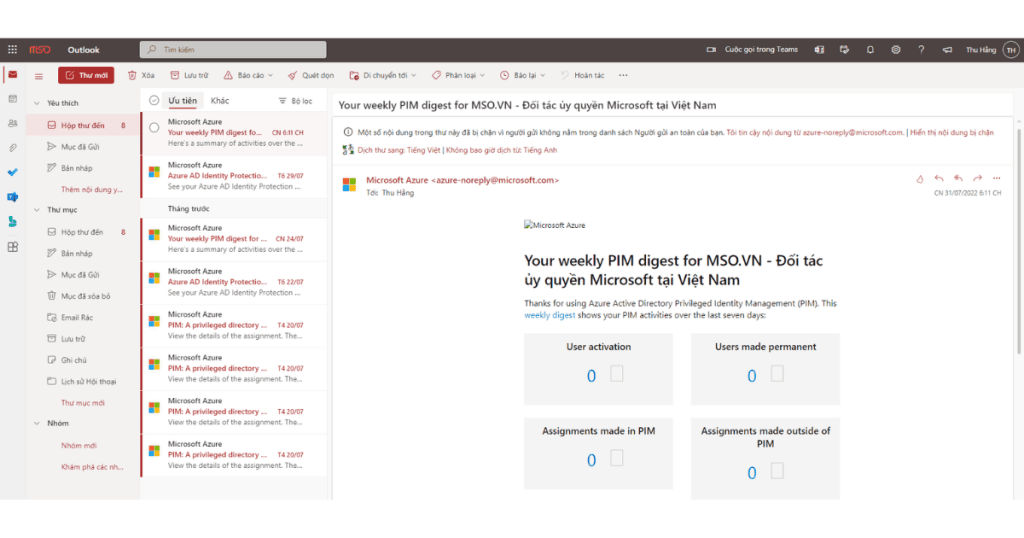
Task: Collapse the Nhóm groups section
Action: coord(36,423)
